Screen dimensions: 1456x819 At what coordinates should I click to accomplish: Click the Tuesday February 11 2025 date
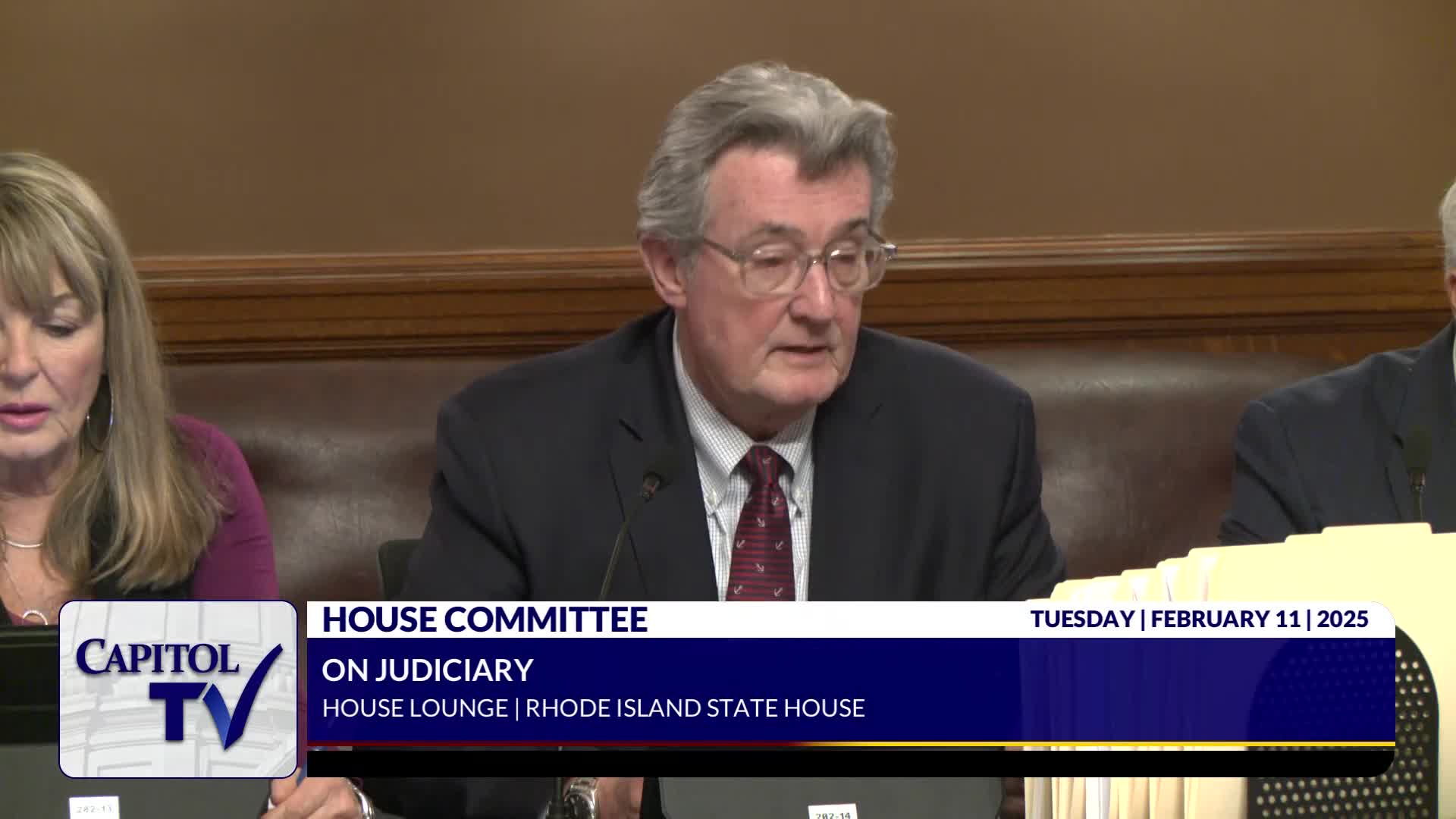pyautogui.click(x=1199, y=619)
